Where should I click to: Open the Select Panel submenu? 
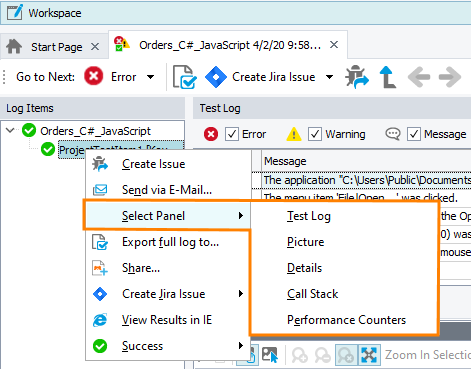click(167, 216)
